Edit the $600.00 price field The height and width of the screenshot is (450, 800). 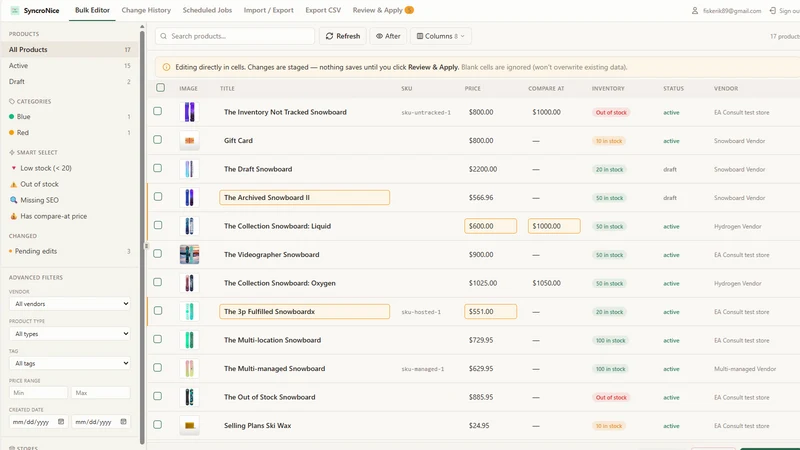coord(490,226)
